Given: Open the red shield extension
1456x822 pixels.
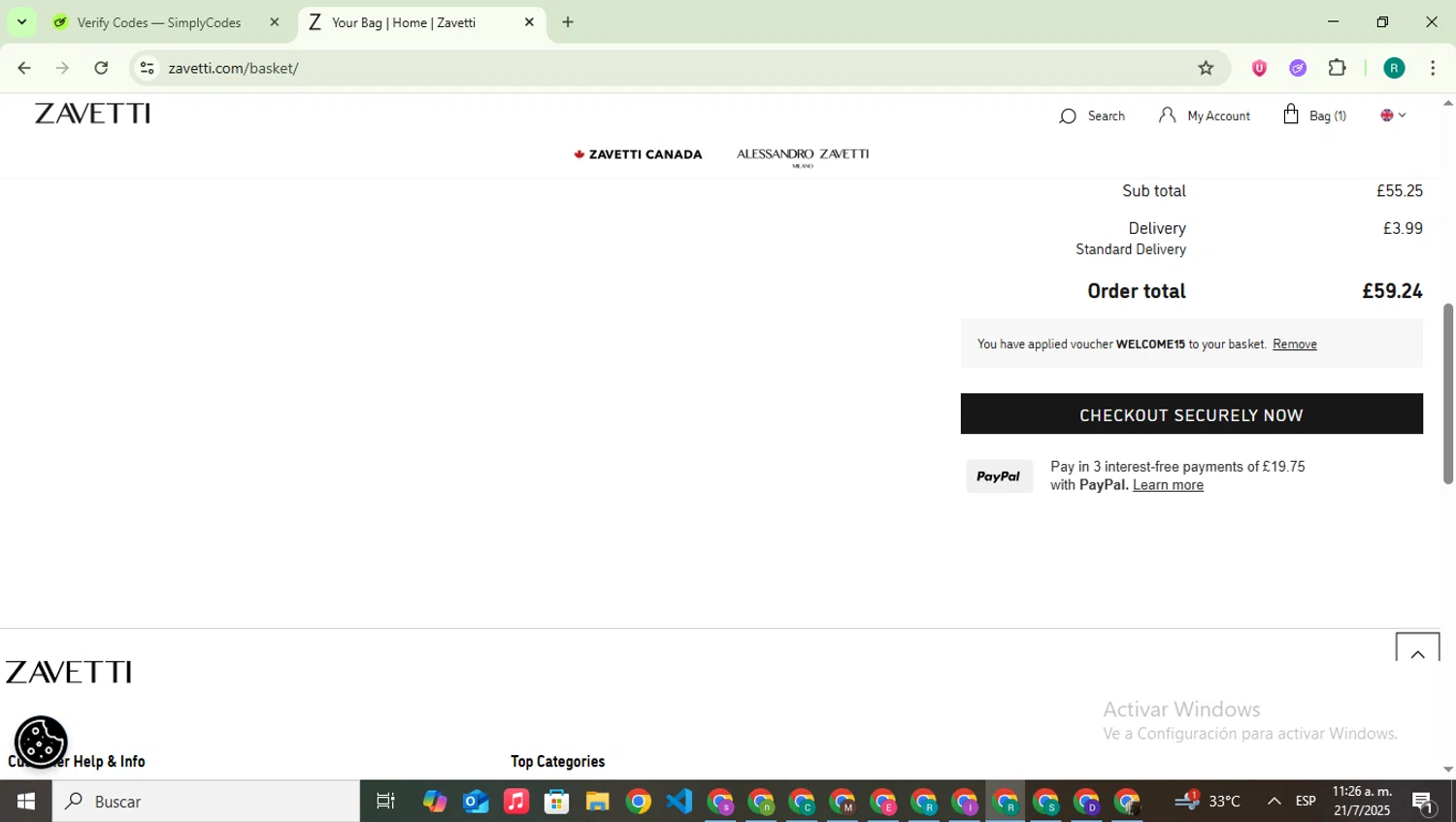Looking at the screenshot, I should point(1259,68).
